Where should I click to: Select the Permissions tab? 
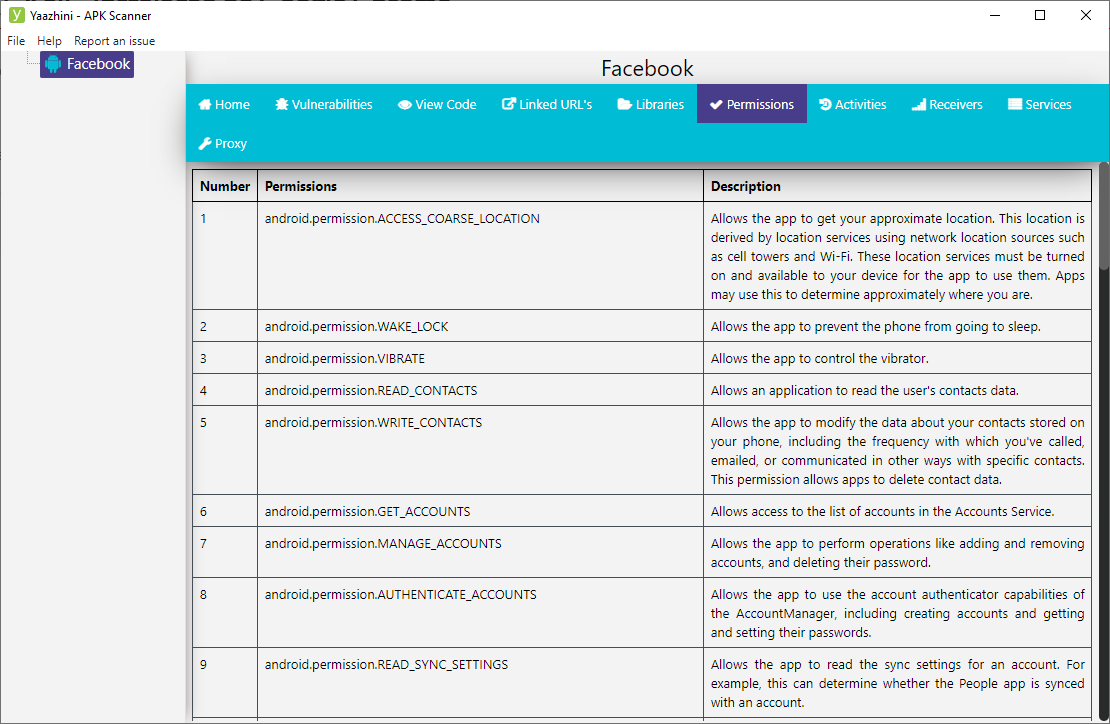click(x=752, y=104)
